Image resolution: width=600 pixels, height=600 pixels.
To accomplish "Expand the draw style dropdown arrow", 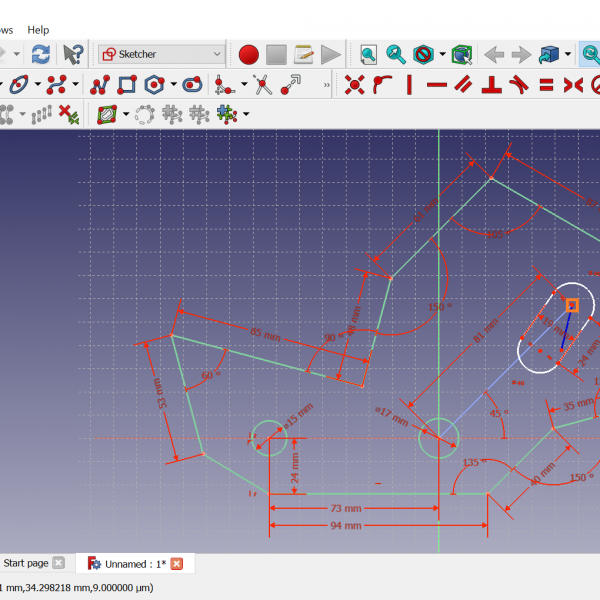I will click(442, 54).
